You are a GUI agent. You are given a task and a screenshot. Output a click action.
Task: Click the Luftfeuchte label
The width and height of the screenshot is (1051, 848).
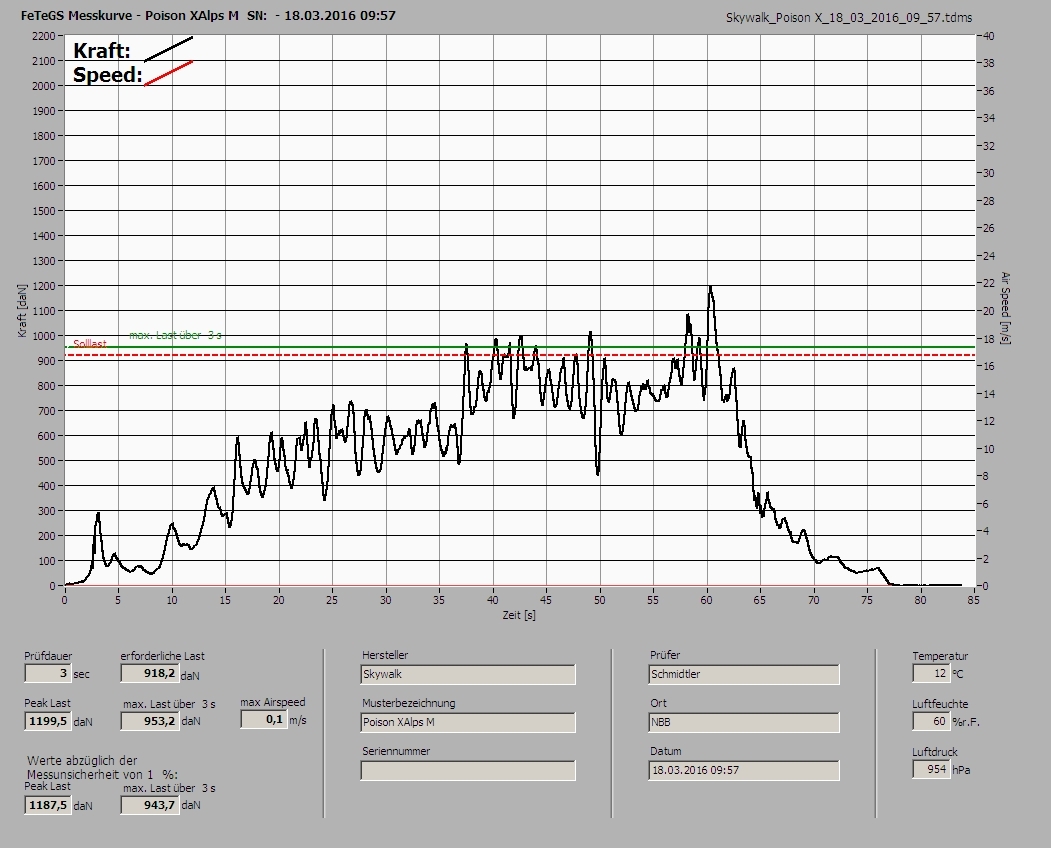940,704
